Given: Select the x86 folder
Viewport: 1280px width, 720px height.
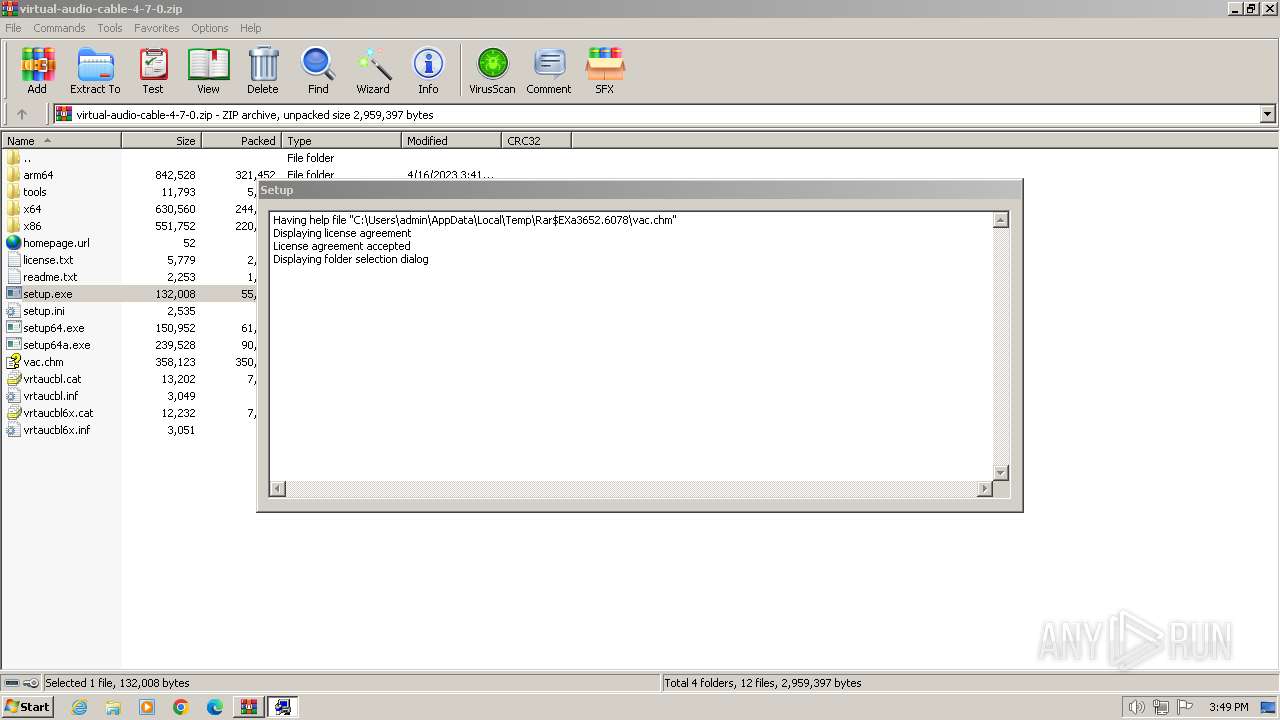Looking at the screenshot, I should pos(32,226).
